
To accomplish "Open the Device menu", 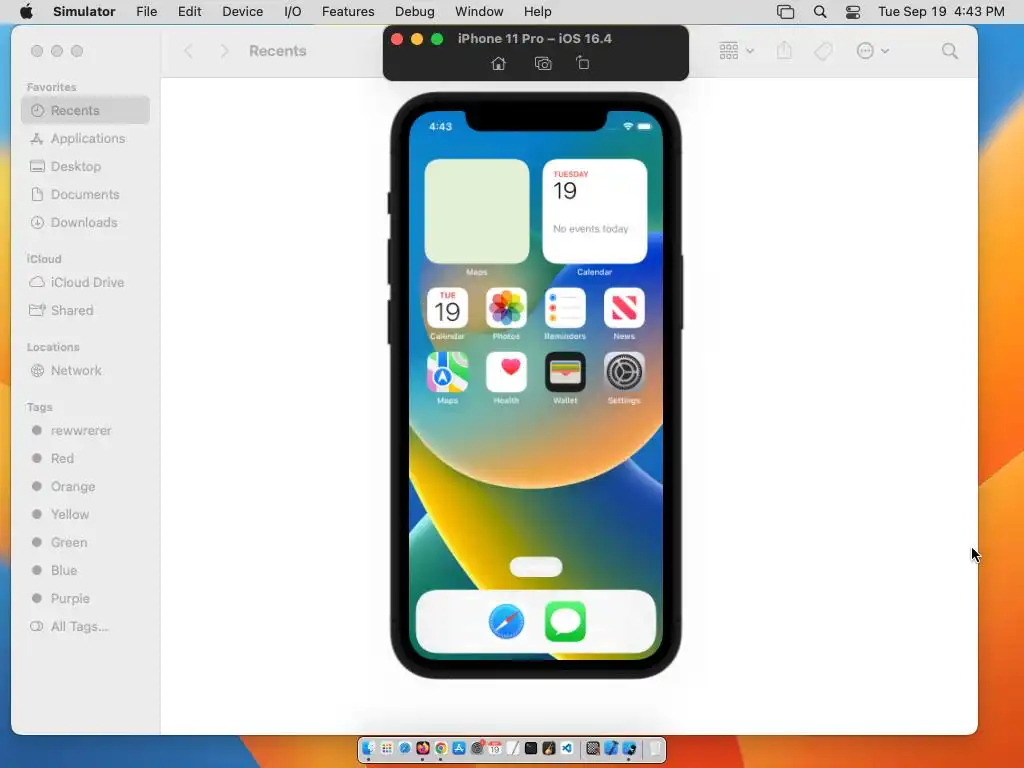I will tap(242, 12).
